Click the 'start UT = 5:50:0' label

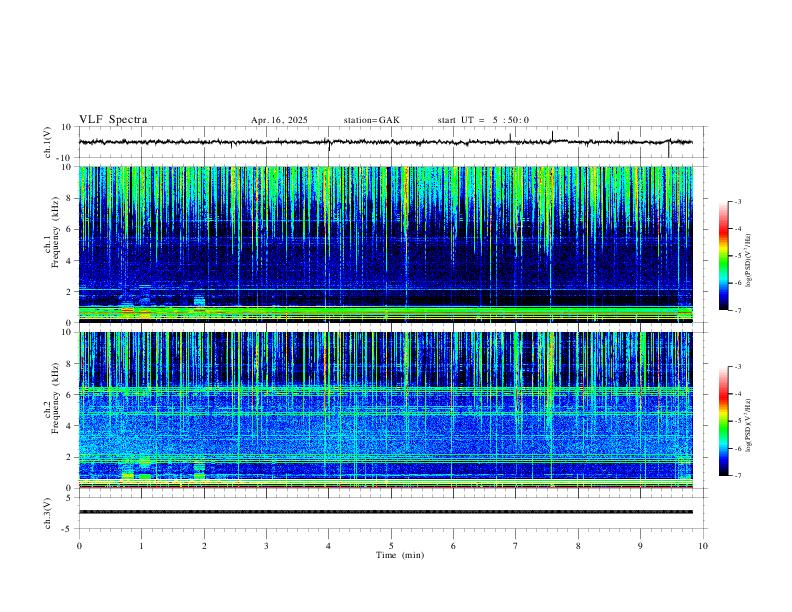coord(483,120)
